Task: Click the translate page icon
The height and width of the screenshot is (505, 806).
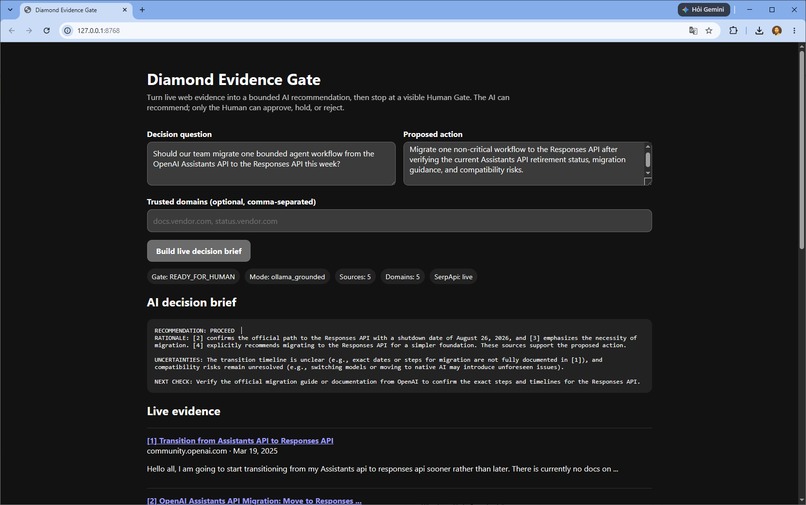Action: (x=693, y=31)
